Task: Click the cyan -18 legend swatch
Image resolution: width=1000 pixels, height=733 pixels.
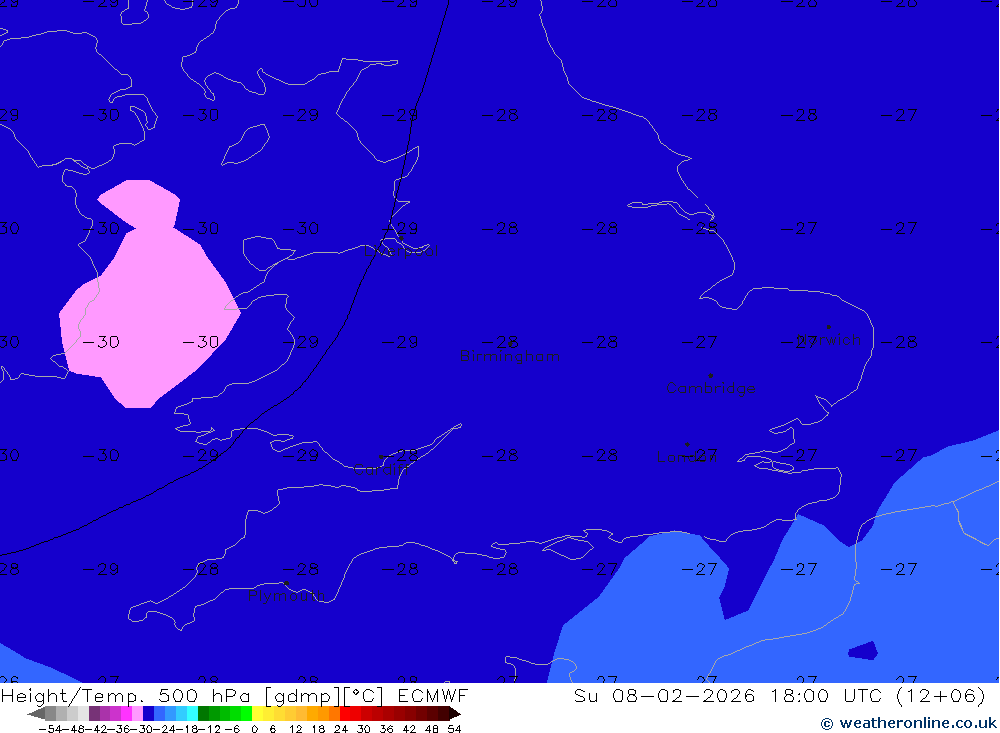Action: (x=192, y=713)
